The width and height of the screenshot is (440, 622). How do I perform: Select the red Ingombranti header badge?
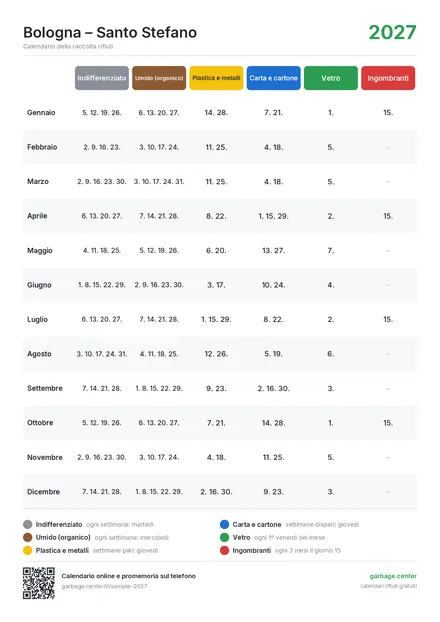[388, 78]
